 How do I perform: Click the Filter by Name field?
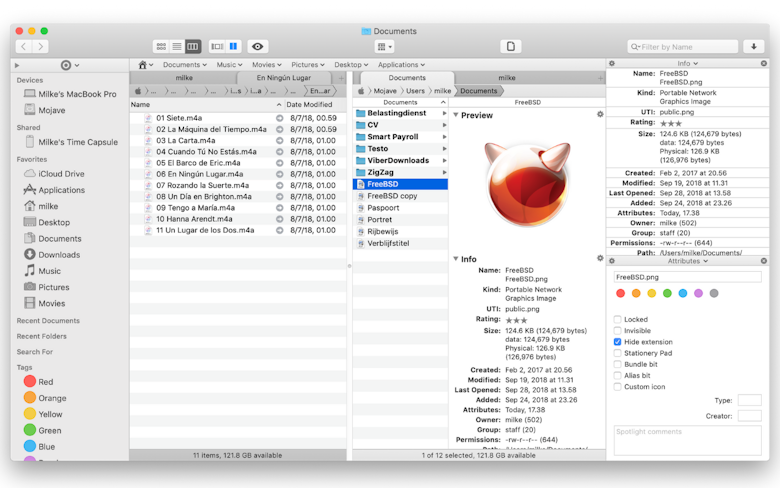point(682,47)
